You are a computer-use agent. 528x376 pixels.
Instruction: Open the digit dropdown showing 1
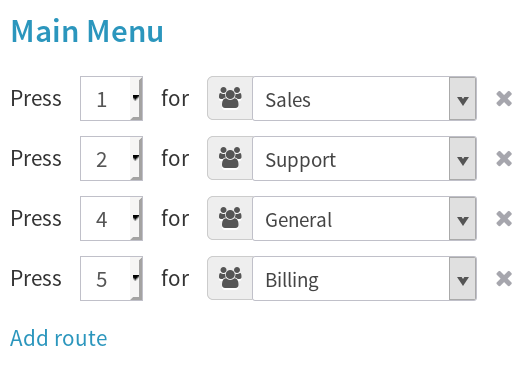111,98
